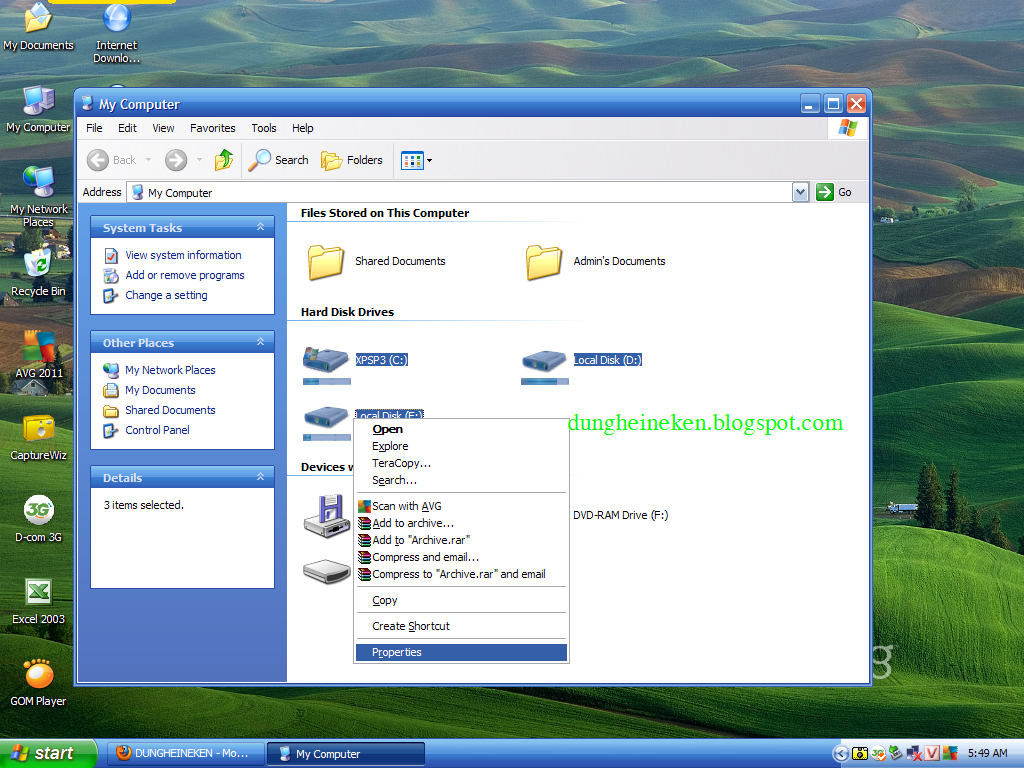Click the Address bar field
The width and height of the screenshot is (1024, 768).
tap(460, 192)
